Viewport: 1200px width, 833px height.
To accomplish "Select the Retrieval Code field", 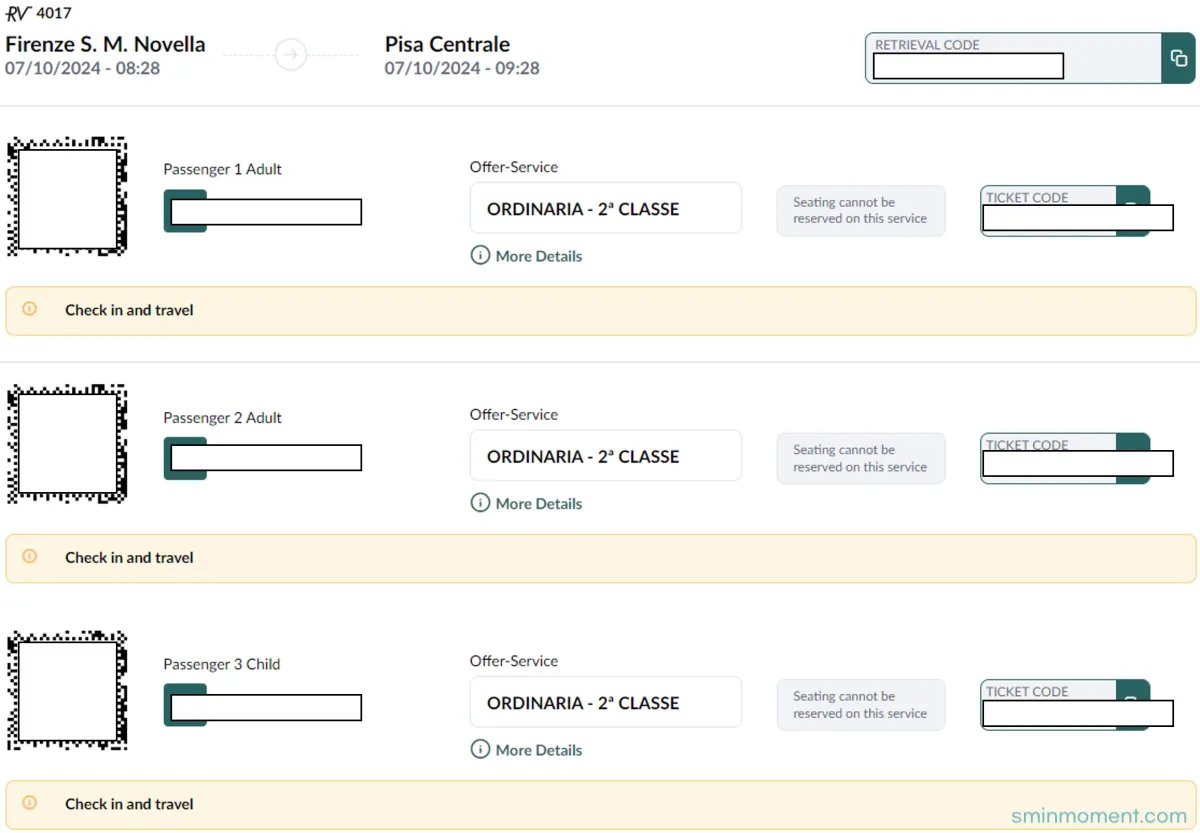I will pos(1013,58).
